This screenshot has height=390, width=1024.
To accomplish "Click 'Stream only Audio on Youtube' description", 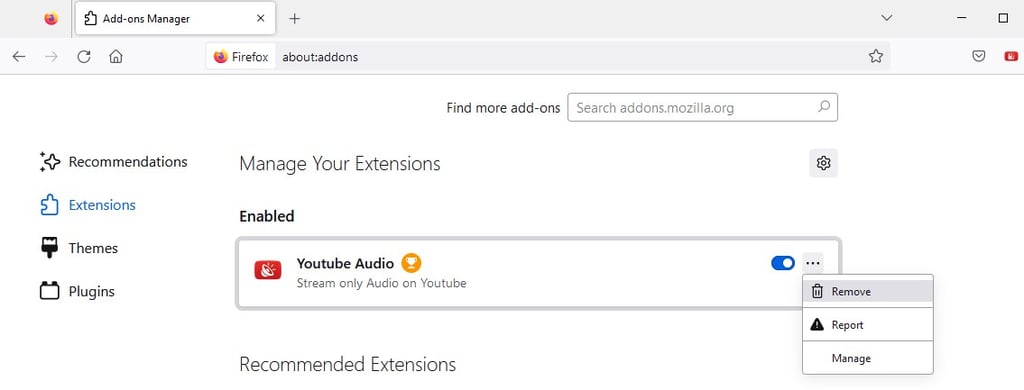I will pos(381,284).
